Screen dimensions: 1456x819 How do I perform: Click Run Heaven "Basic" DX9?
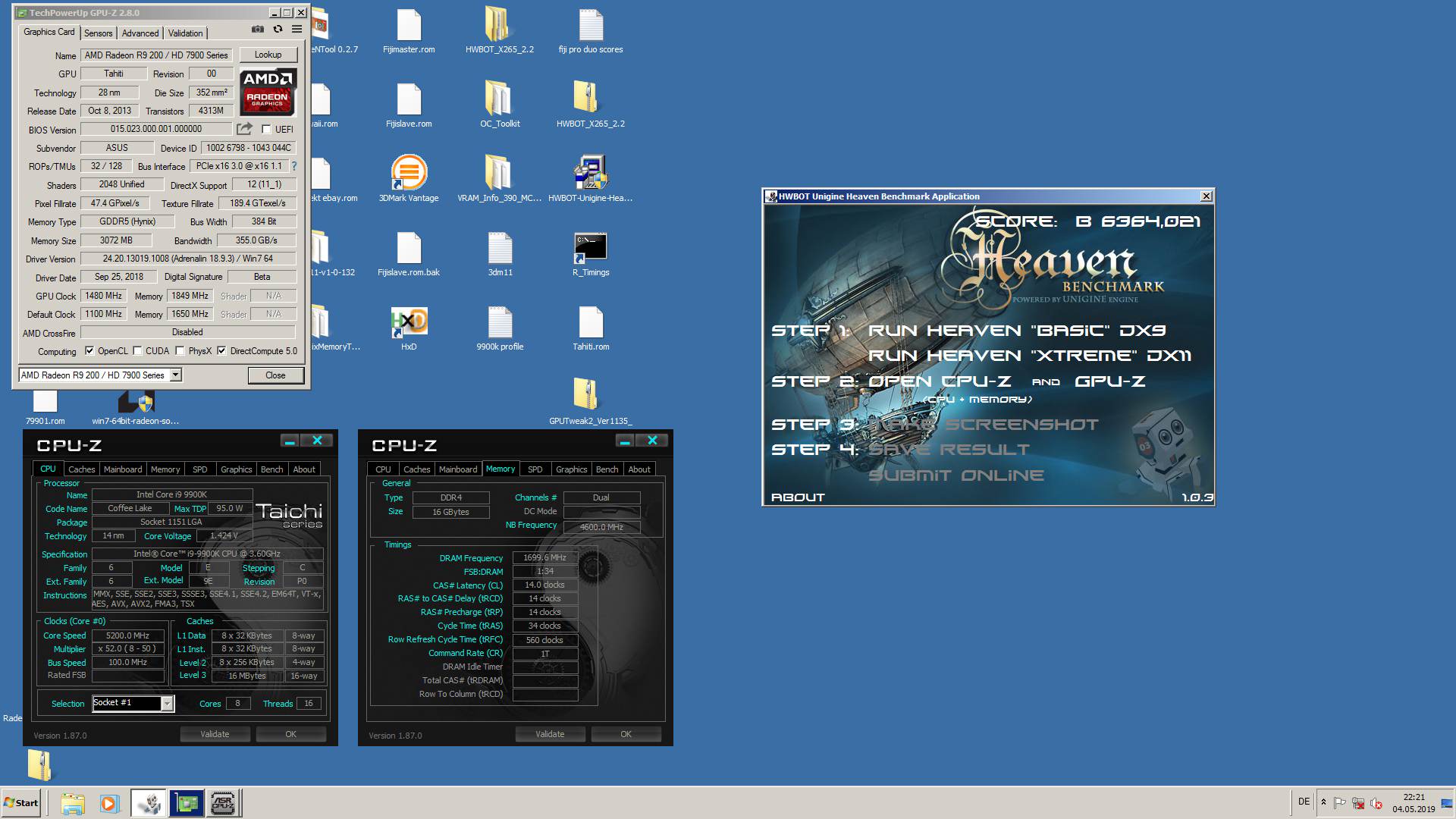pos(1016,331)
